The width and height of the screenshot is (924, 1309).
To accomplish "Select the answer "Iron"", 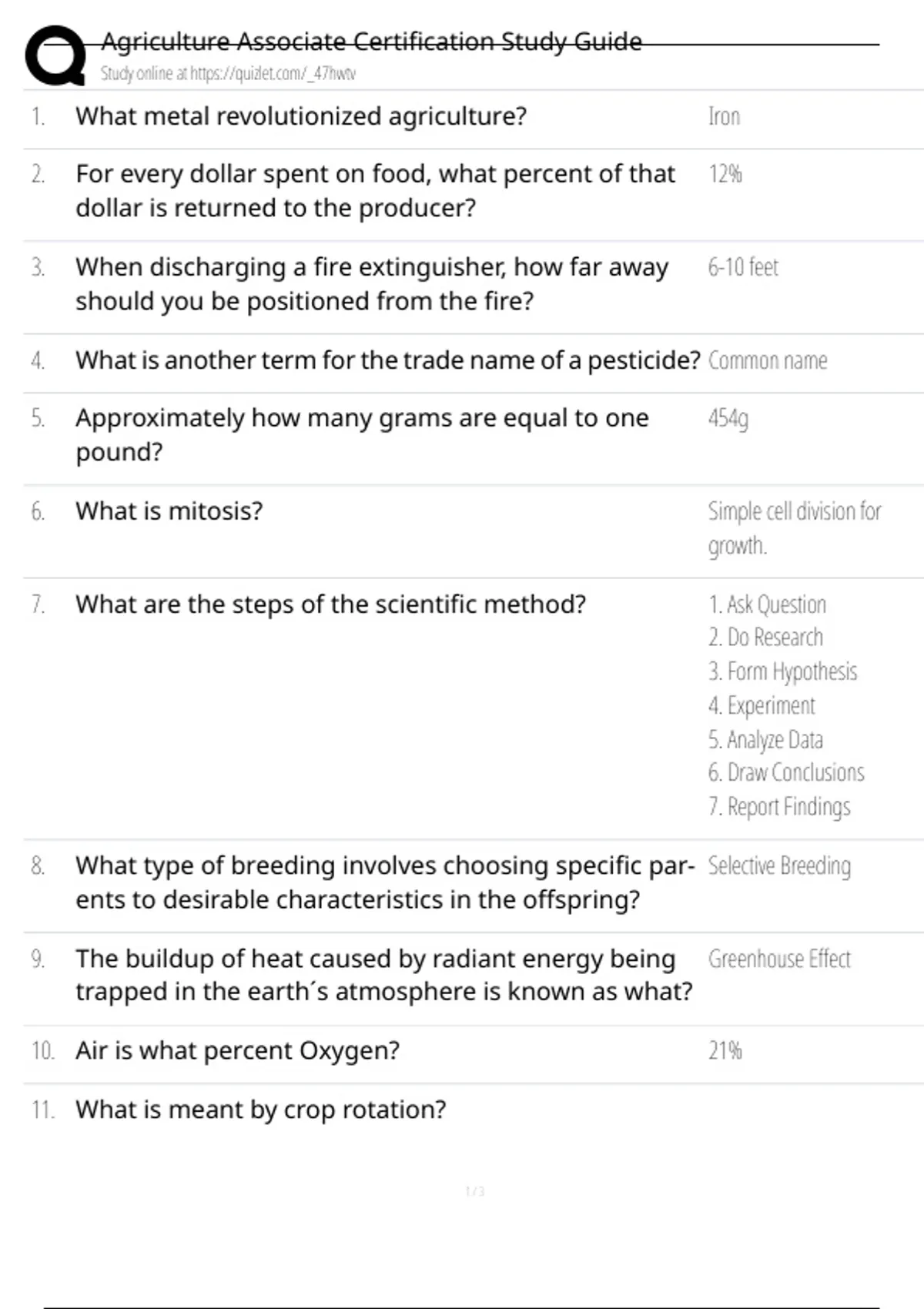I will [x=724, y=117].
